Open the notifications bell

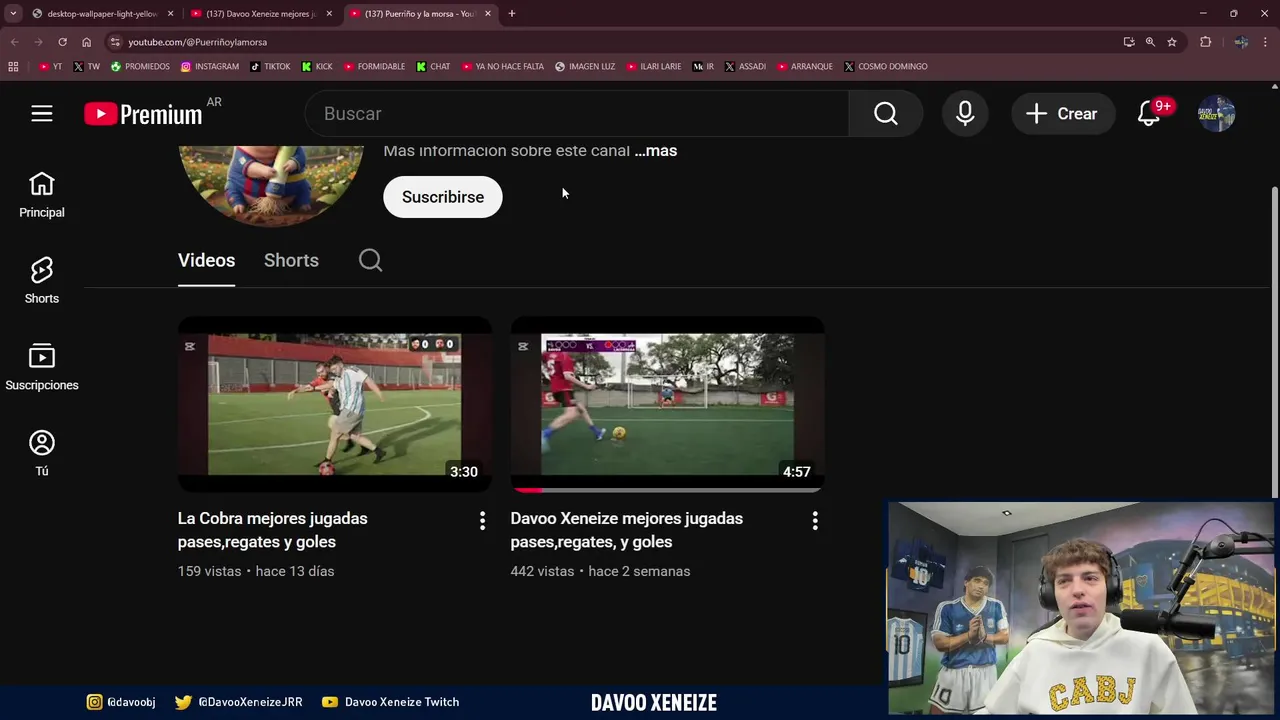[x=1149, y=114]
